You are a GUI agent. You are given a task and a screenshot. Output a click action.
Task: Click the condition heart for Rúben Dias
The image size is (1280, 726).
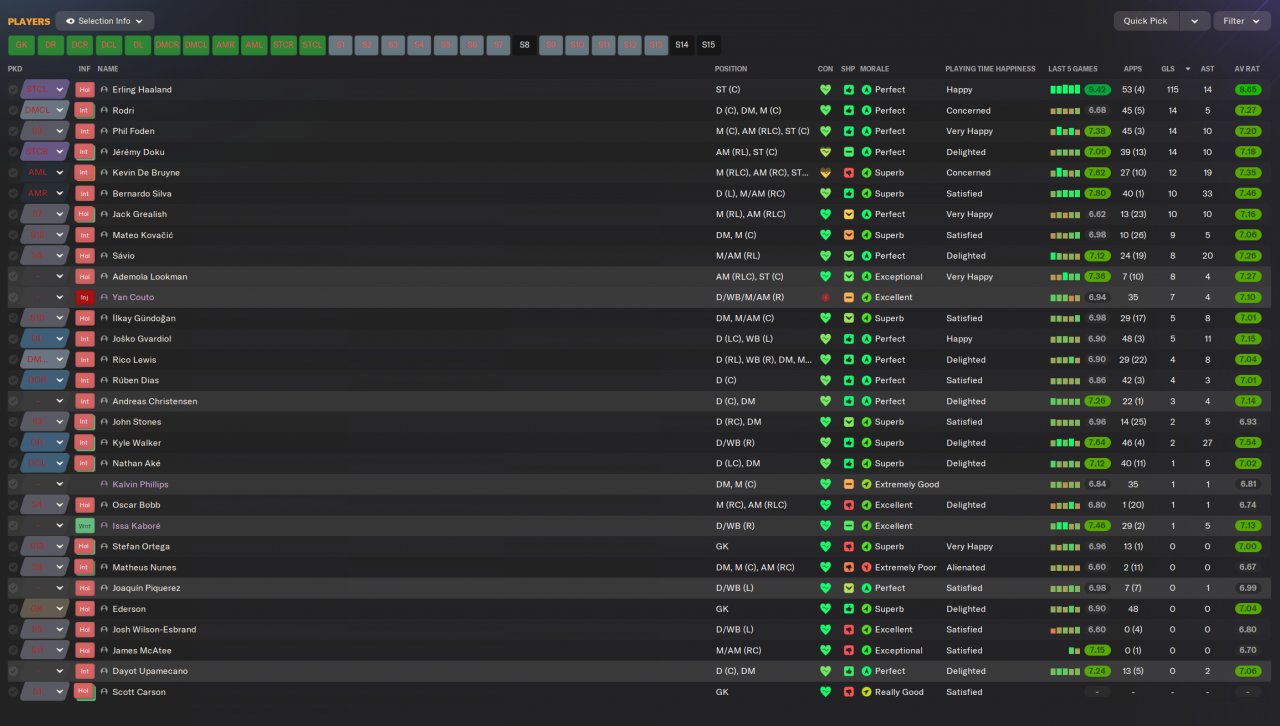tap(825, 380)
